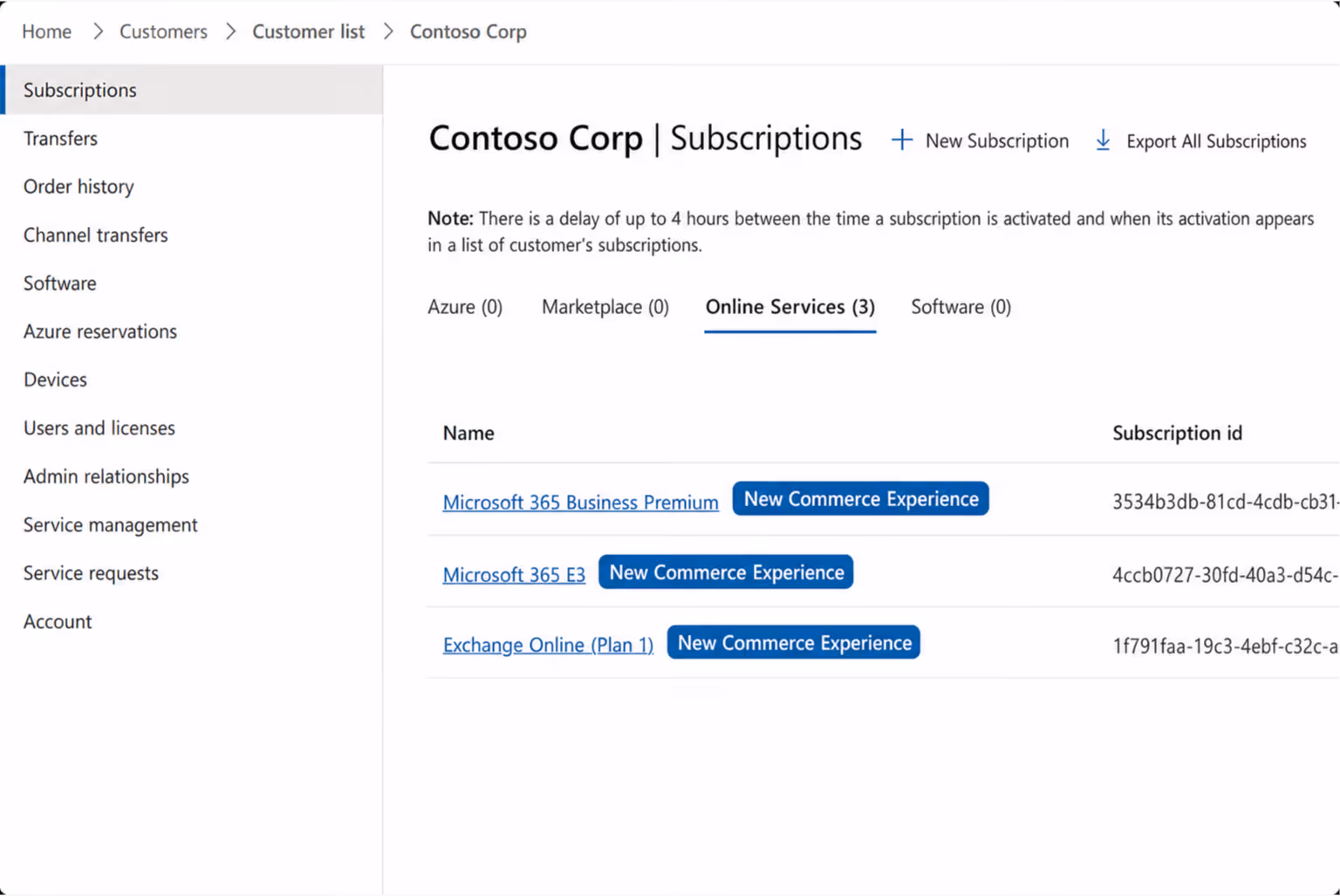Screen dimensions: 1340x896
Task: Export All Subscriptions
Action: [1200, 140]
